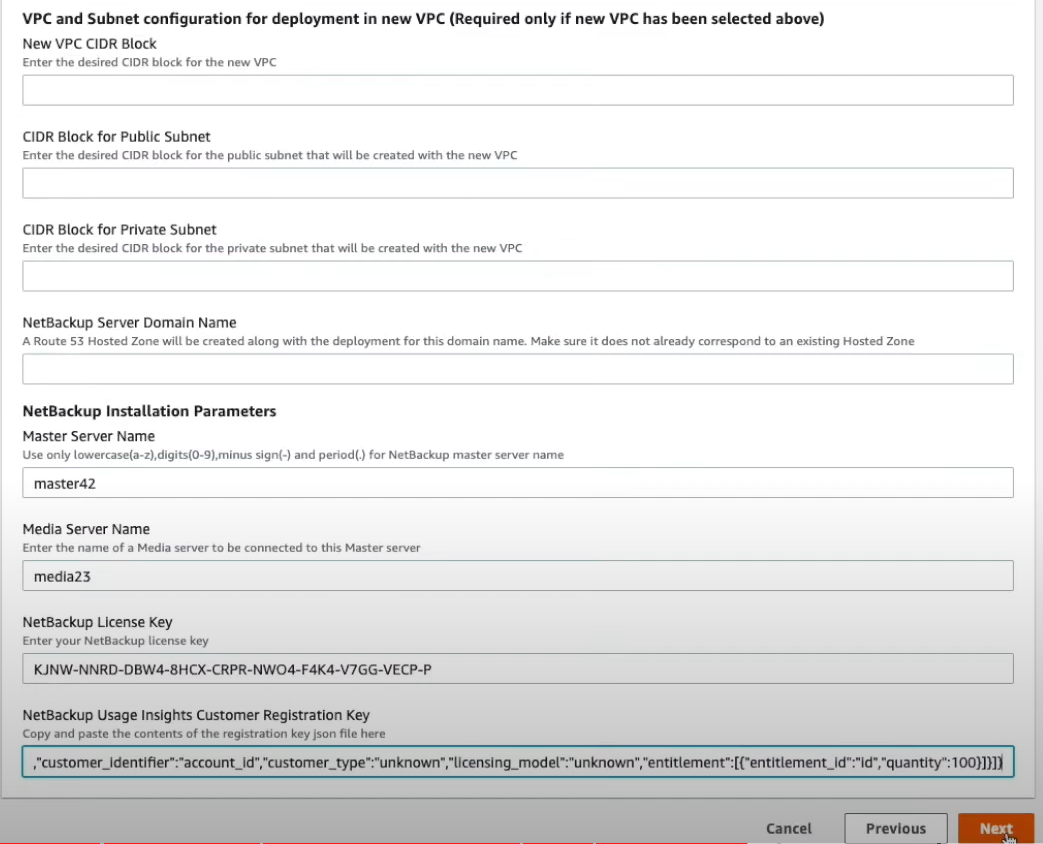
Task: Click the 'Use only lowercase(a-z)' hint text
Action: [293, 455]
